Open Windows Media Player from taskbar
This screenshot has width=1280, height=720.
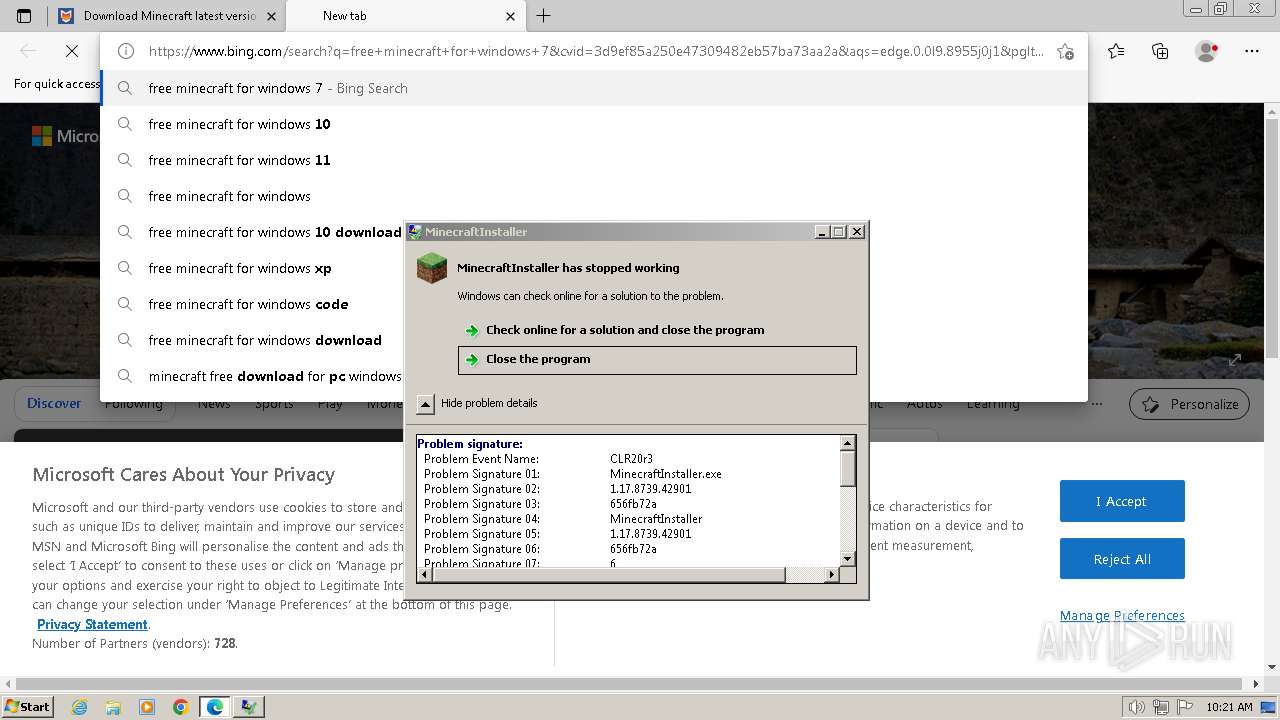[147, 707]
